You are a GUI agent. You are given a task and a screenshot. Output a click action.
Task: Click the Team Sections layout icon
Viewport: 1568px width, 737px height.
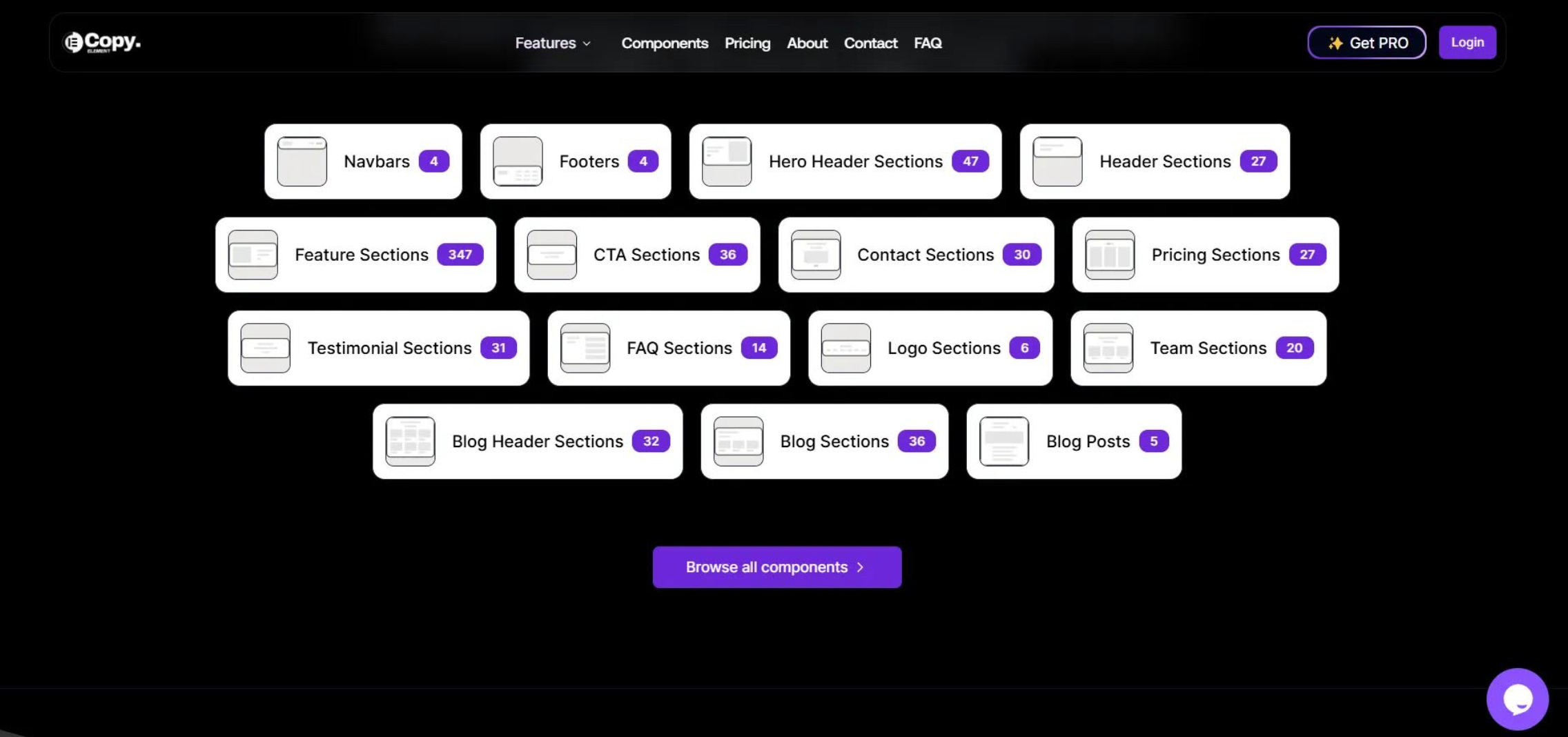tap(1108, 348)
